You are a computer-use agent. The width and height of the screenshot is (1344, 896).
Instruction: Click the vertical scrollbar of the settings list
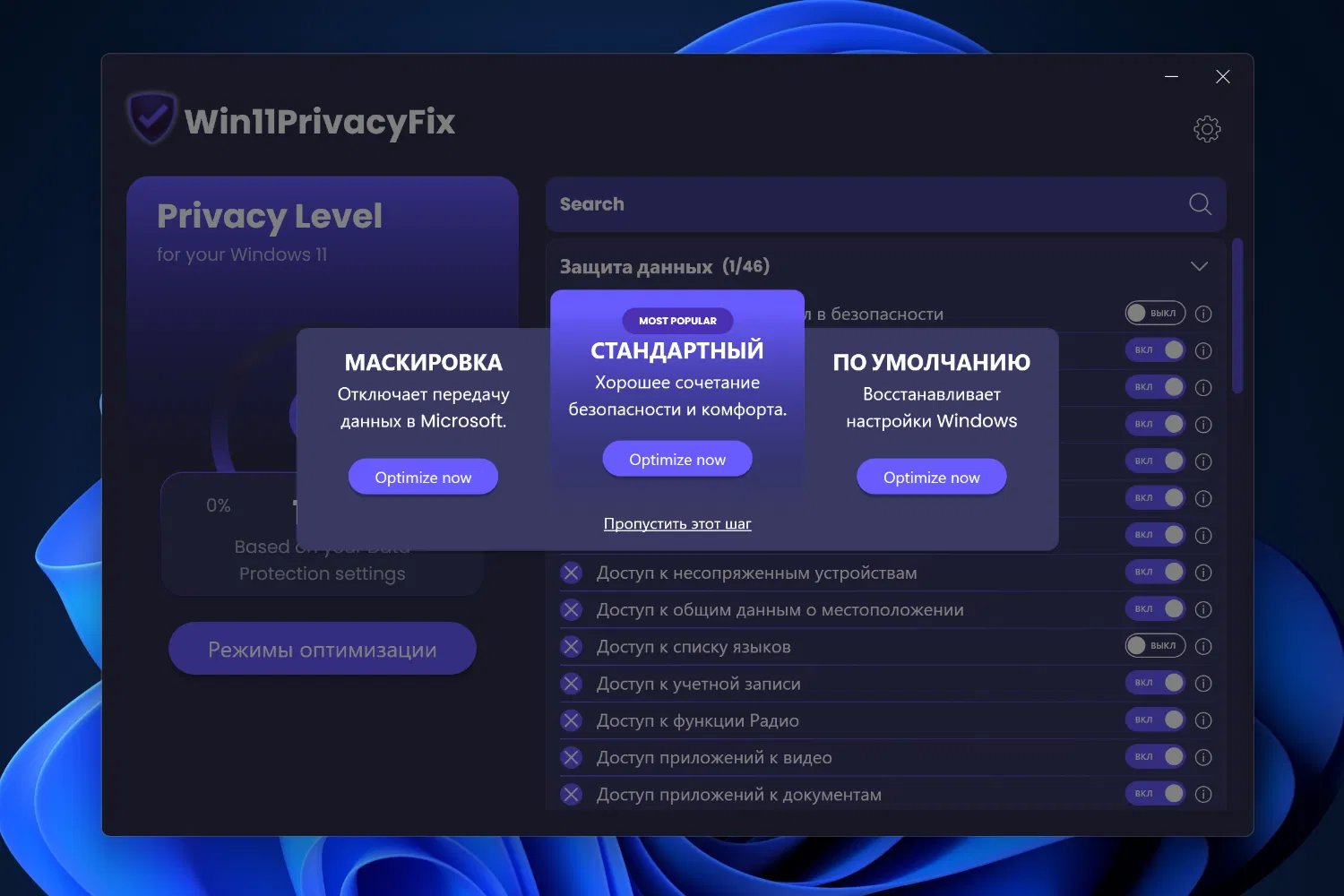(1237, 315)
